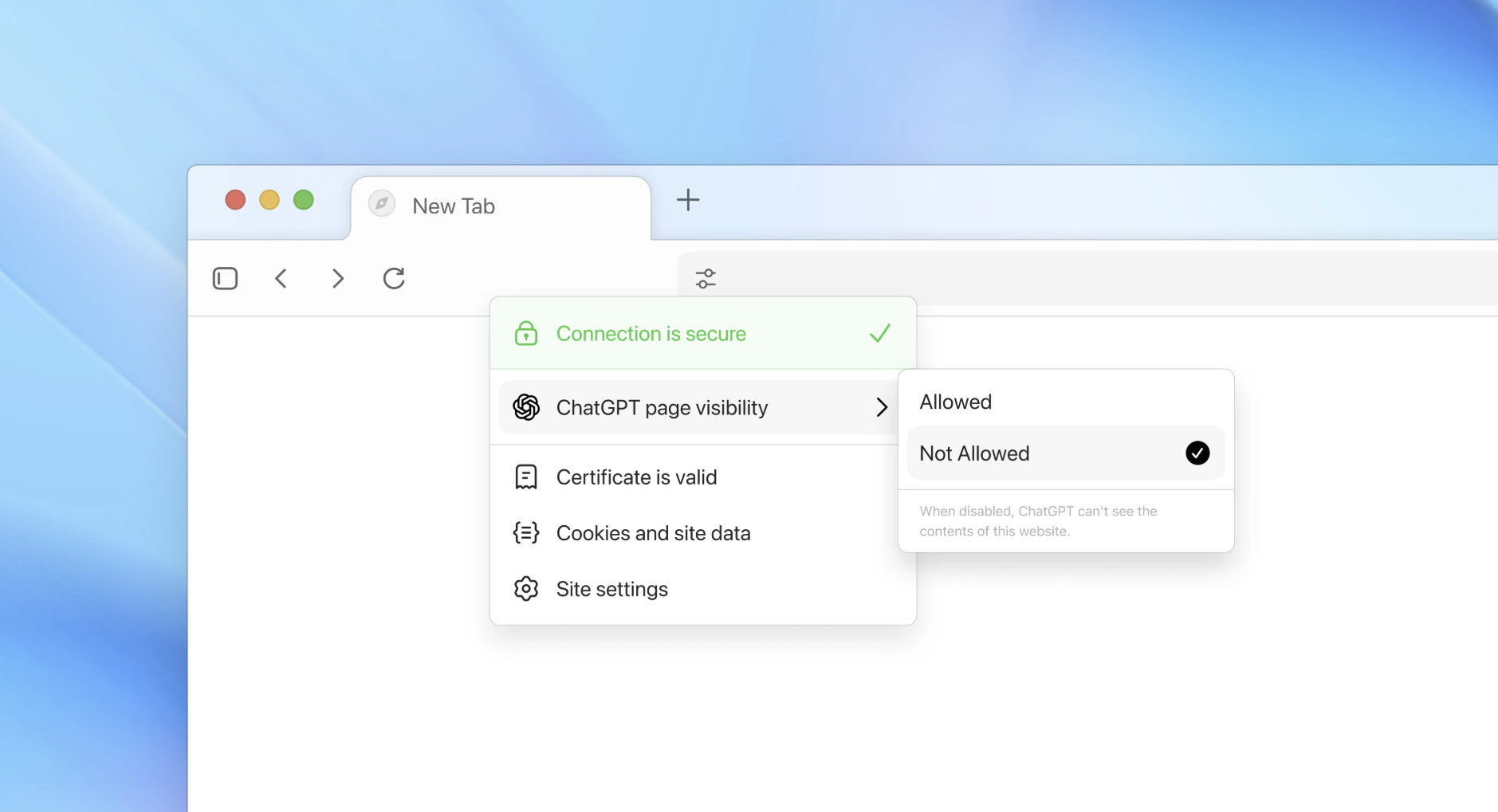Expand ChatGPT page visibility chevron
The image size is (1498, 812).
tap(881, 407)
